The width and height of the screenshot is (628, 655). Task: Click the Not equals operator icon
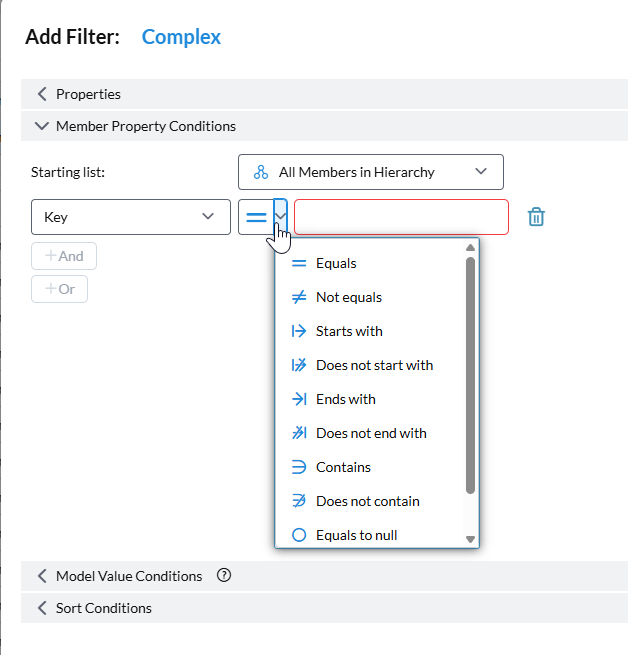pyautogui.click(x=298, y=298)
